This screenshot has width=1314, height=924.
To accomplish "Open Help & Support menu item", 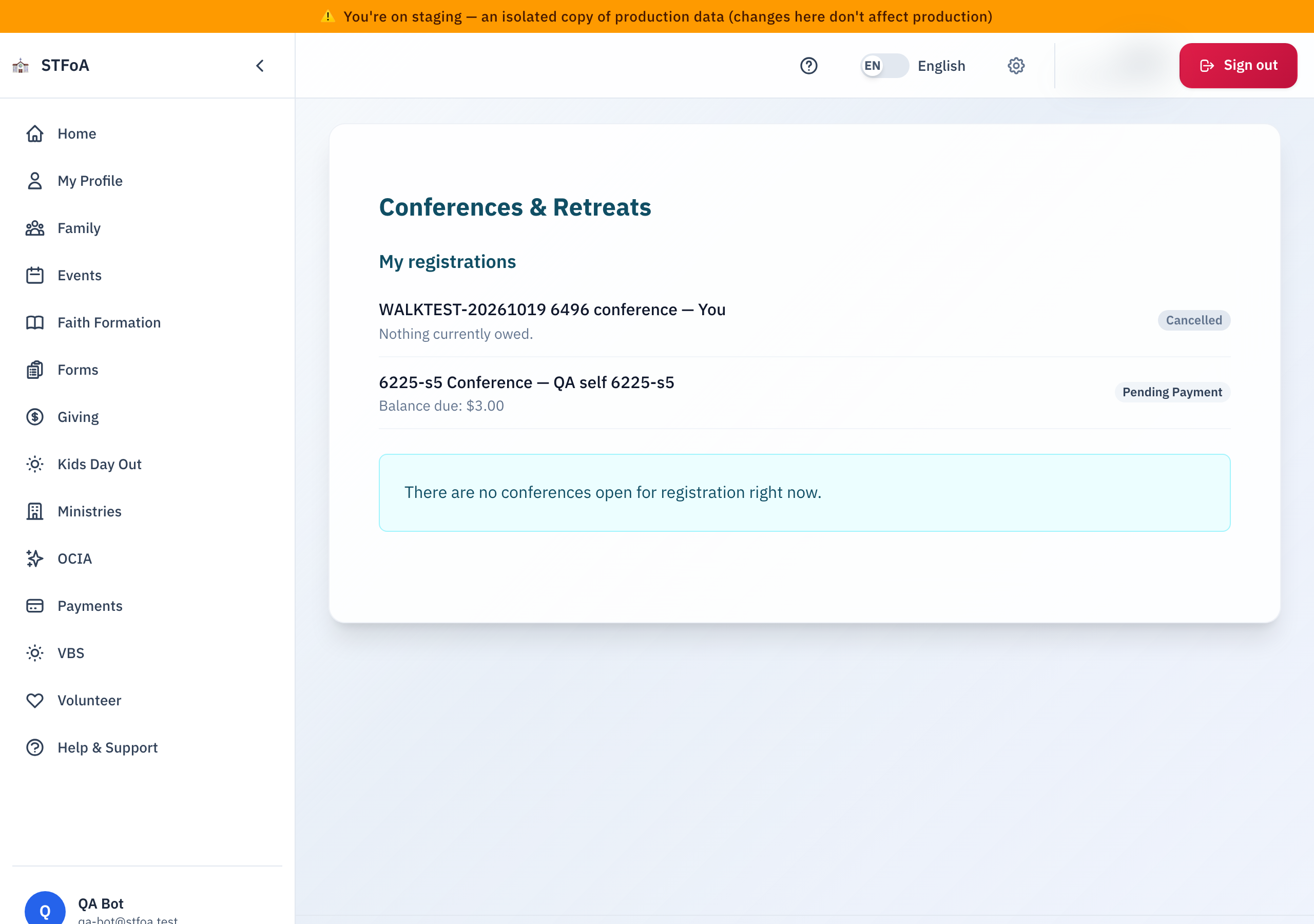I will [x=147, y=748].
